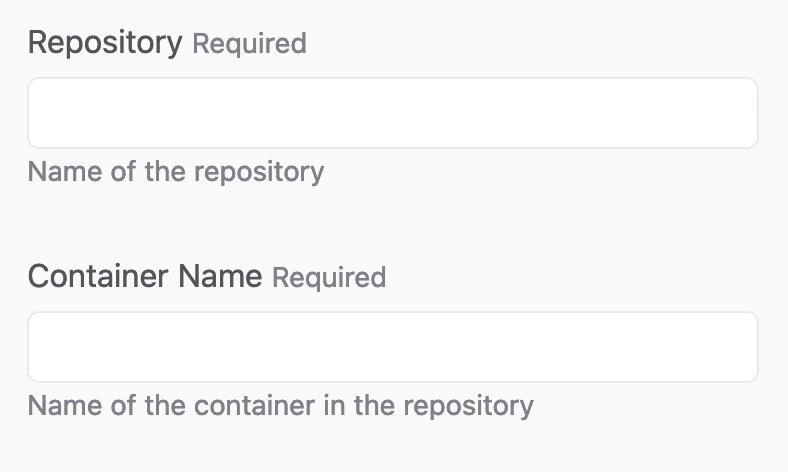Place cursor in the container name textbox
Screen dimensions: 788x472
(392, 347)
